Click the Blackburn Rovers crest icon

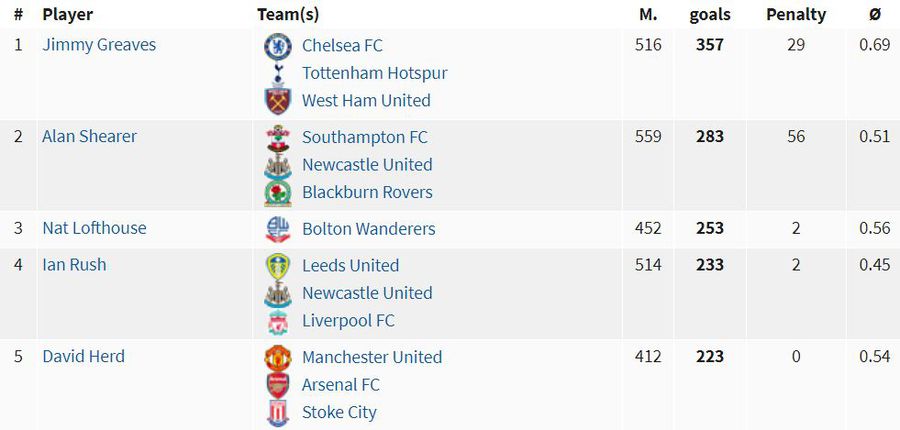[278, 193]
